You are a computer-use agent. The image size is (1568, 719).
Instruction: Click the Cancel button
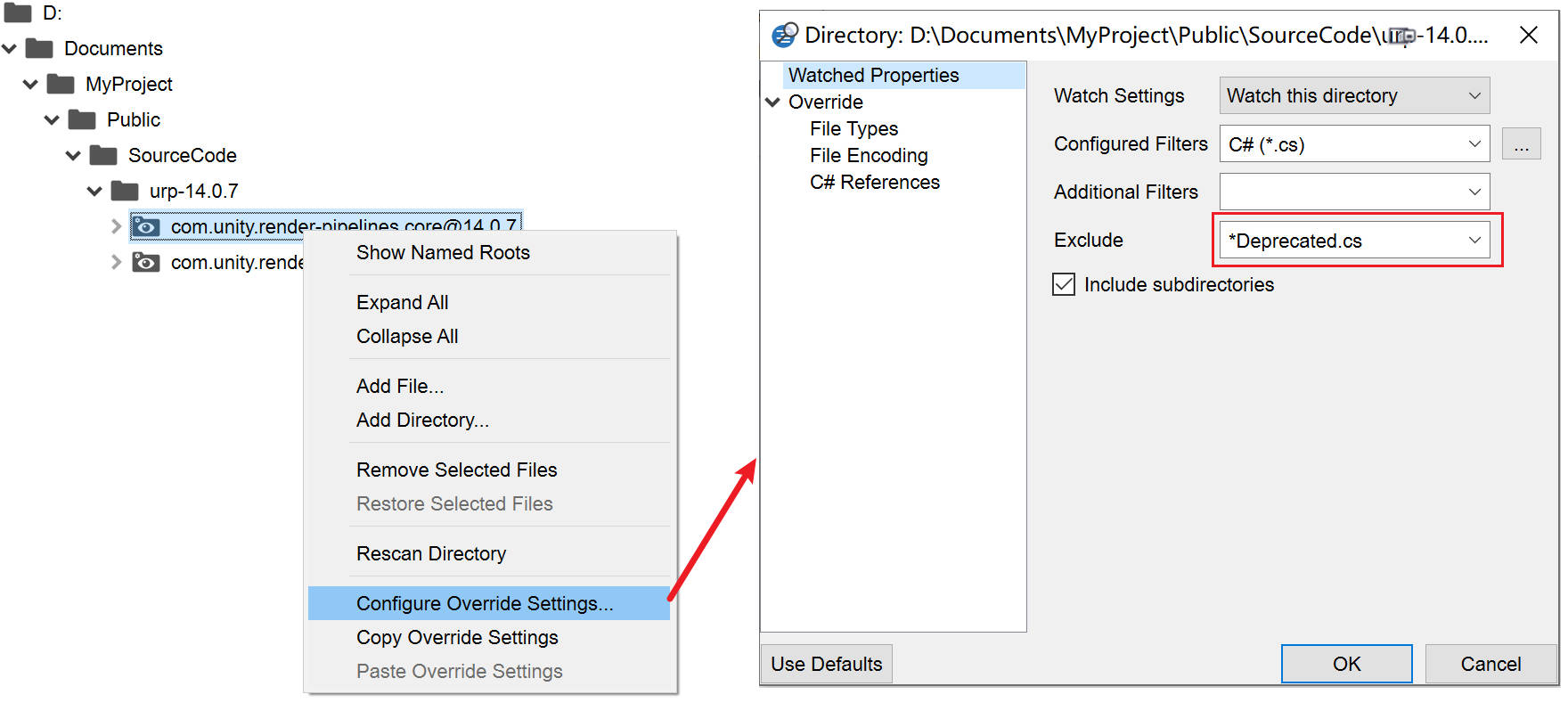click(1490, 664)
